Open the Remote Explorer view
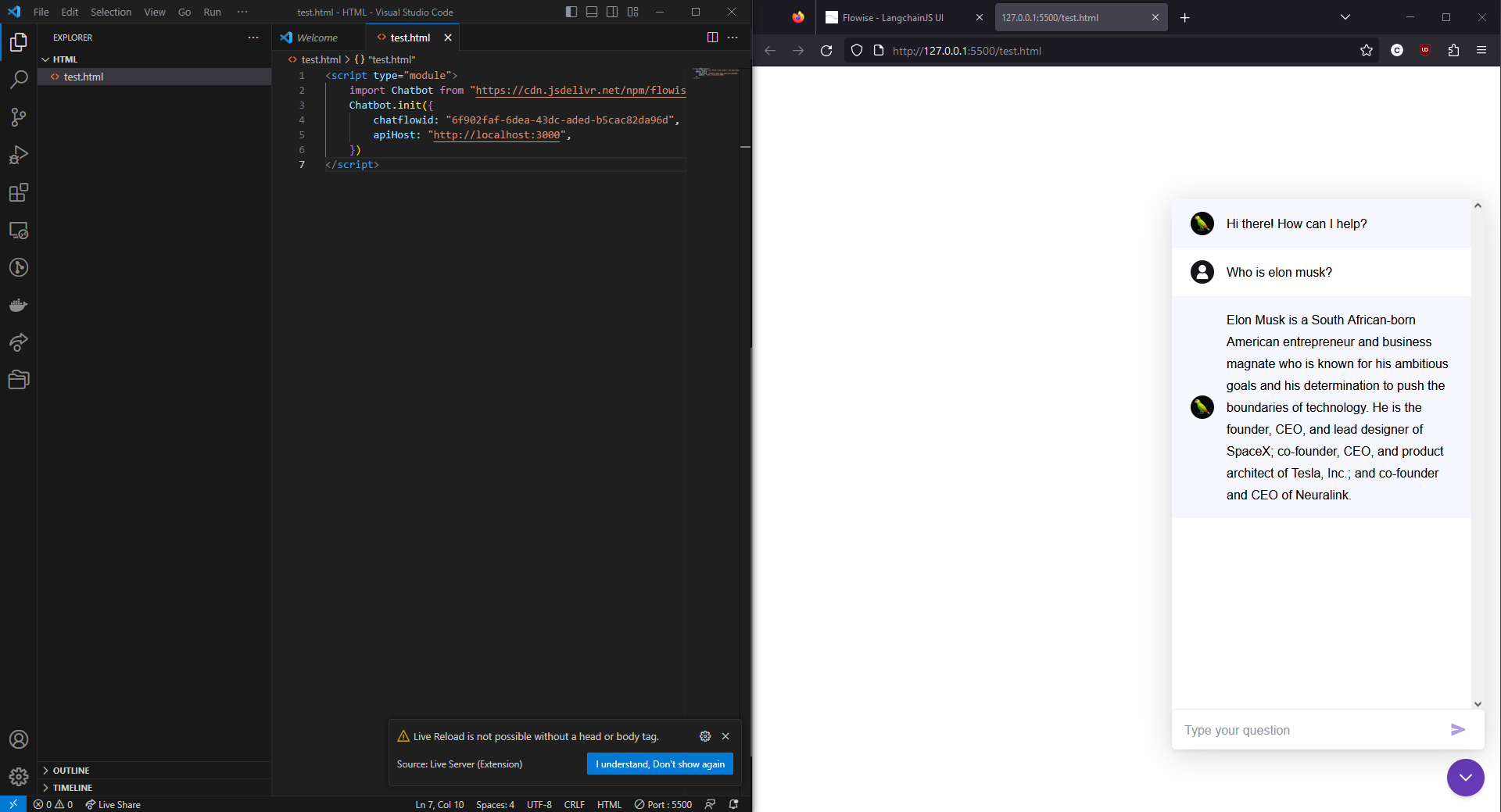1501x812 pixels. [19, 231]
